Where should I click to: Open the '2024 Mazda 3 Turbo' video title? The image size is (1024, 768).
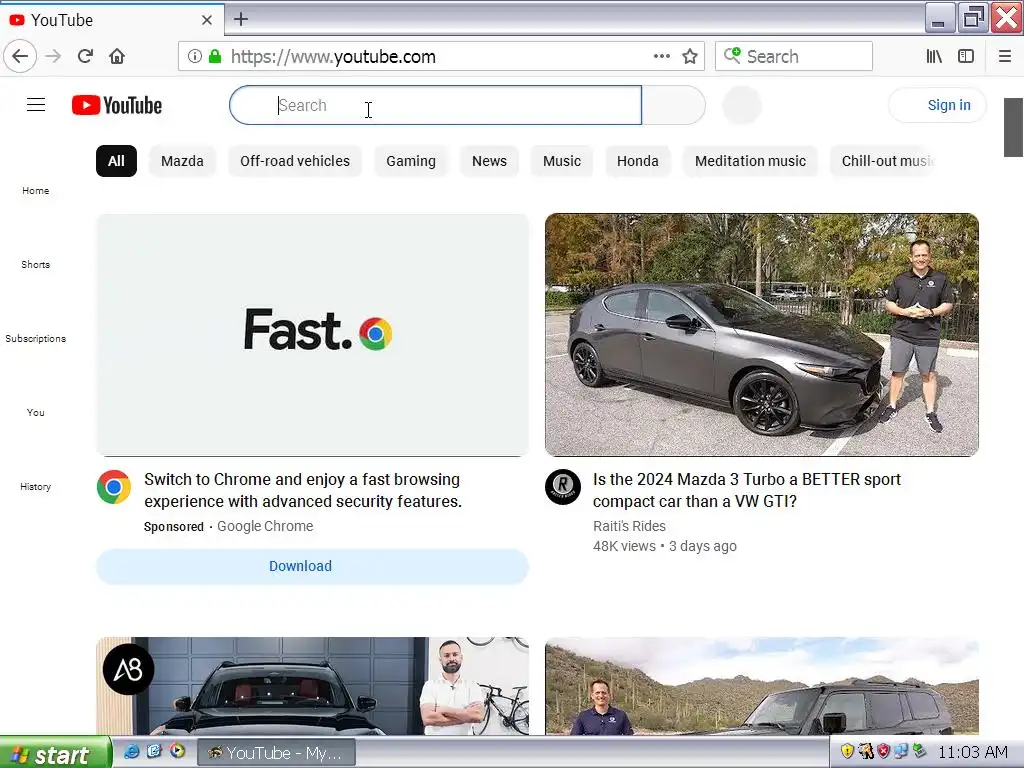pyautogui.click(x=746, y=490)
